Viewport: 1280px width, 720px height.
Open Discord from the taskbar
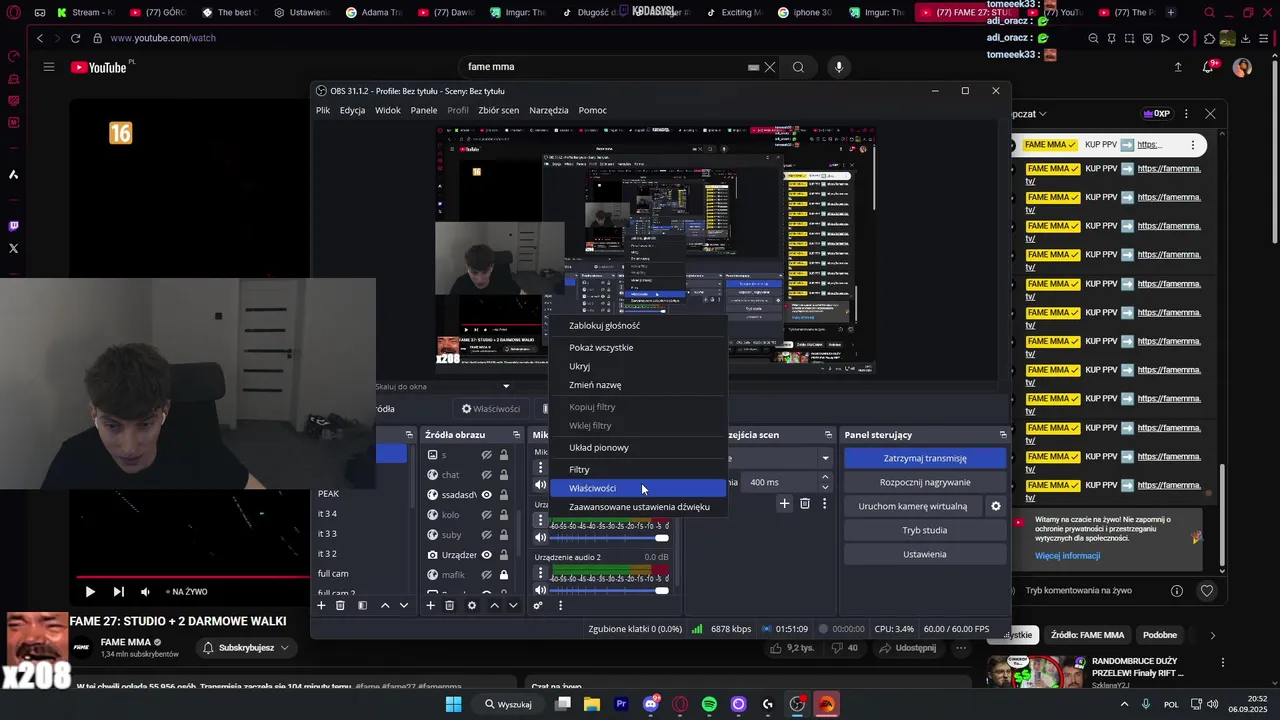pos(651,704)
